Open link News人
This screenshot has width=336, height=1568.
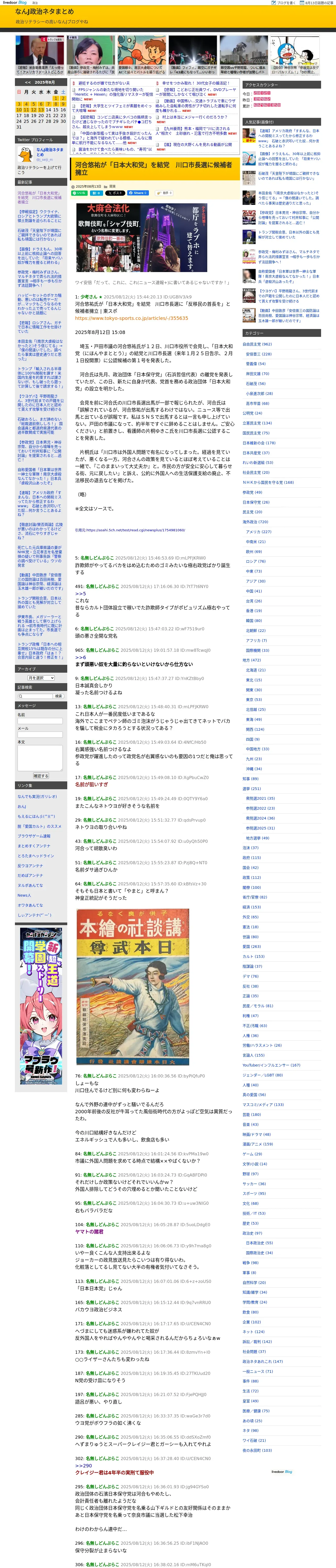[24, 895]
